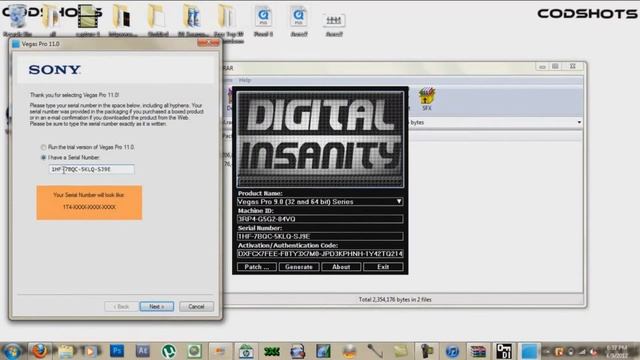This screenshot has width=640, height=360.
Task: Open iTunes from the taskbar
Action: click(x=452, y=351)
